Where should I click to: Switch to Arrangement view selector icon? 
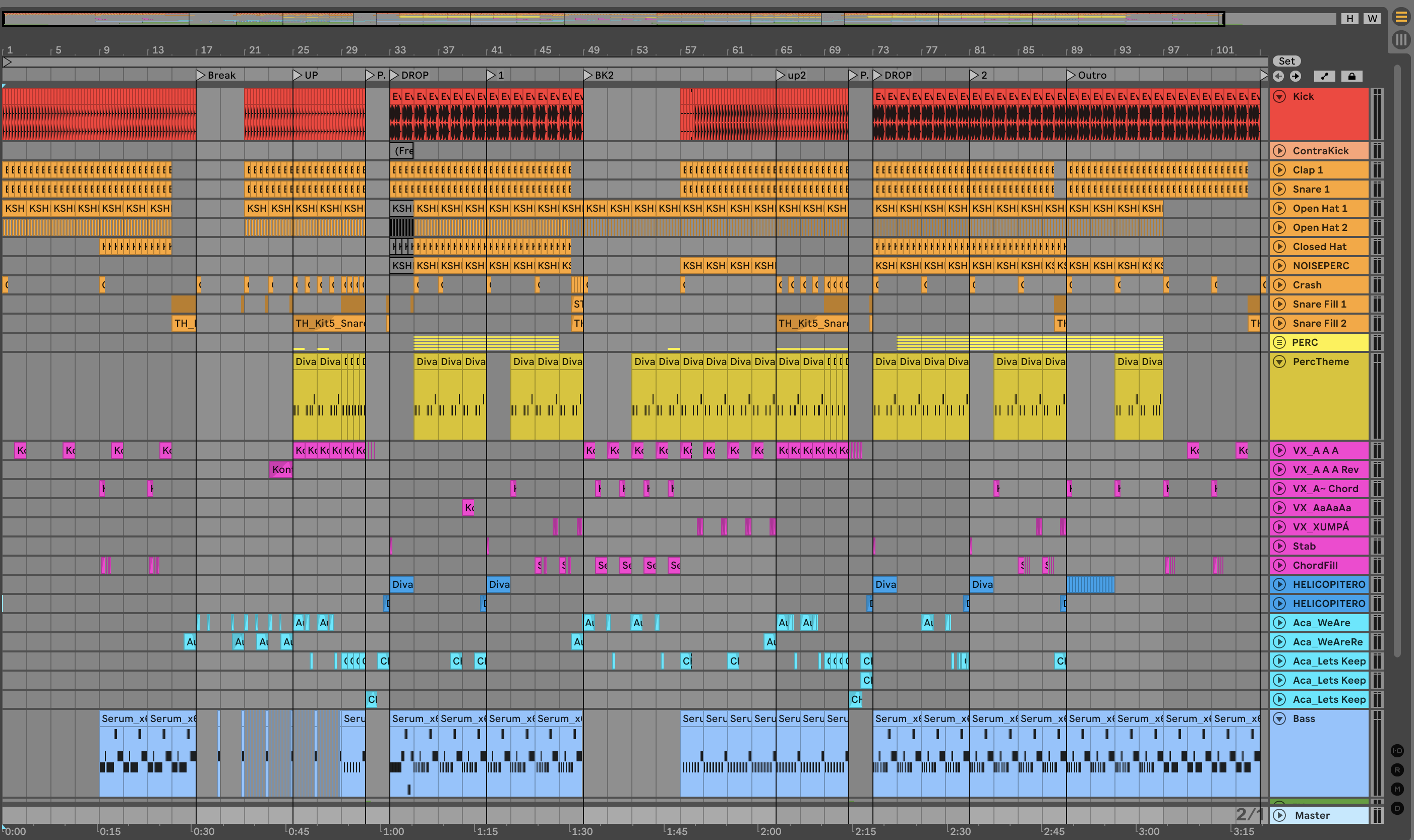tap(1401, 18)
